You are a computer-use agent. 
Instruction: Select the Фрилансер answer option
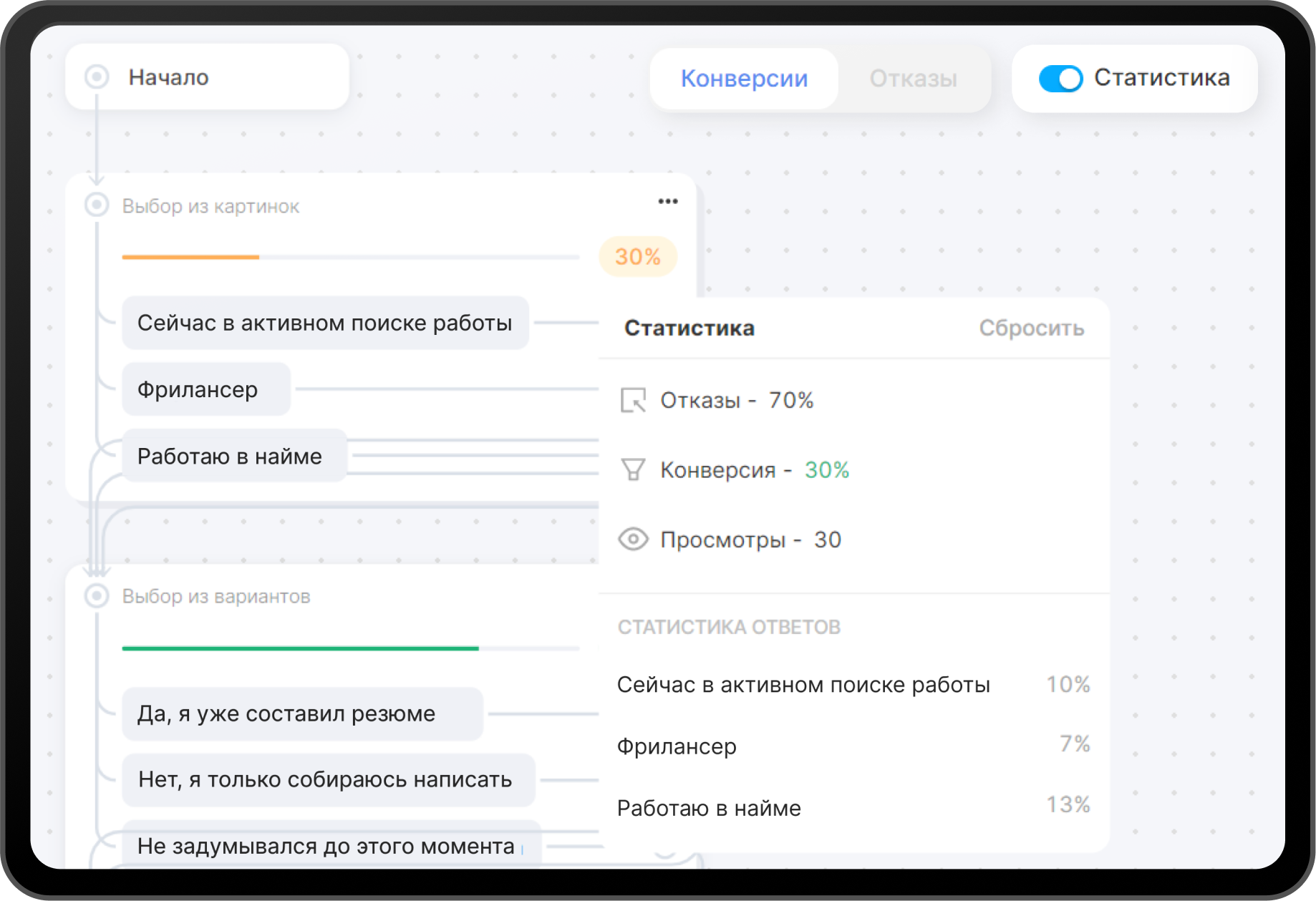(206, 390)
